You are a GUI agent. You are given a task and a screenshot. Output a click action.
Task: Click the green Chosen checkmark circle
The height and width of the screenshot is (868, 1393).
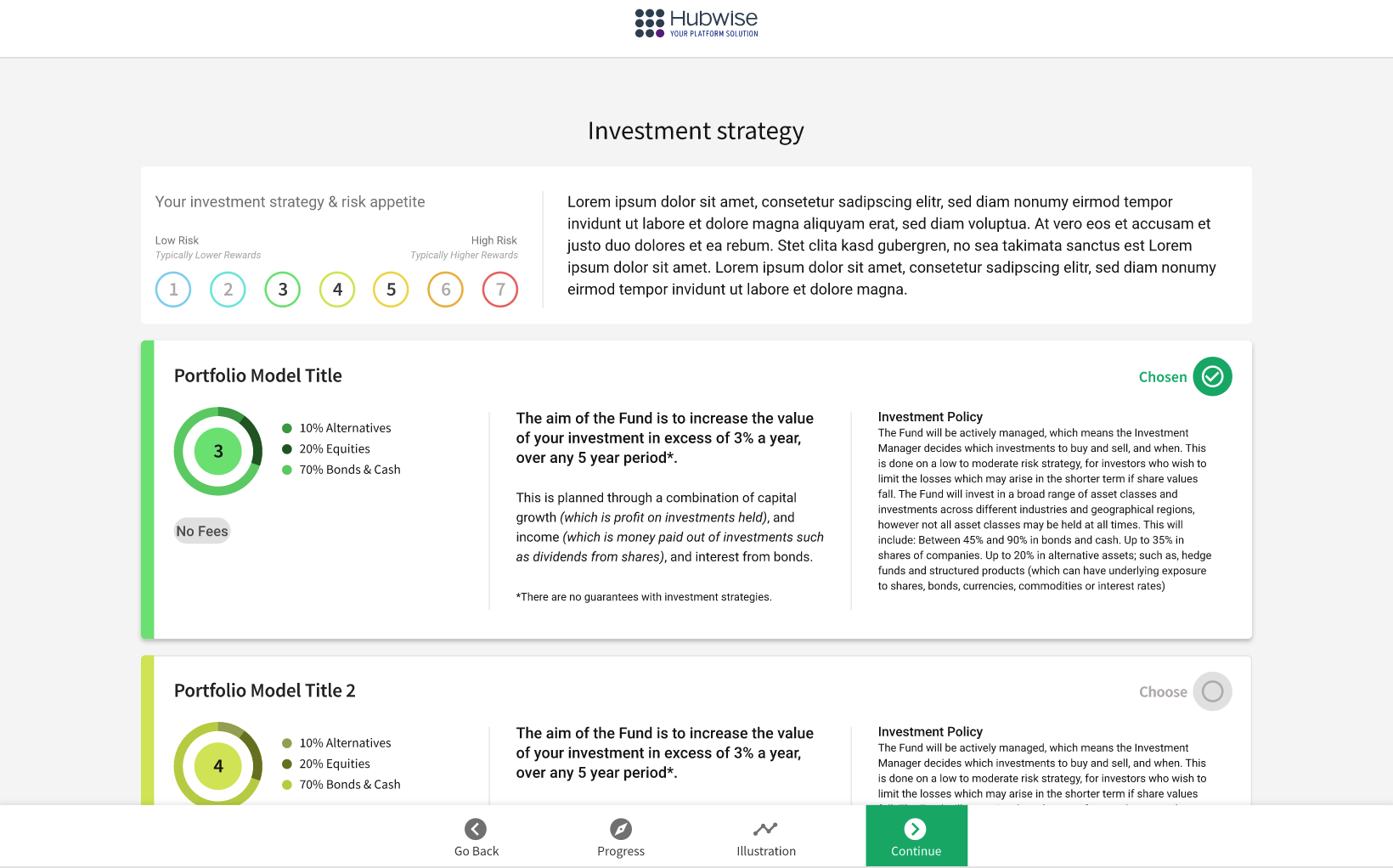[1212, 376]
